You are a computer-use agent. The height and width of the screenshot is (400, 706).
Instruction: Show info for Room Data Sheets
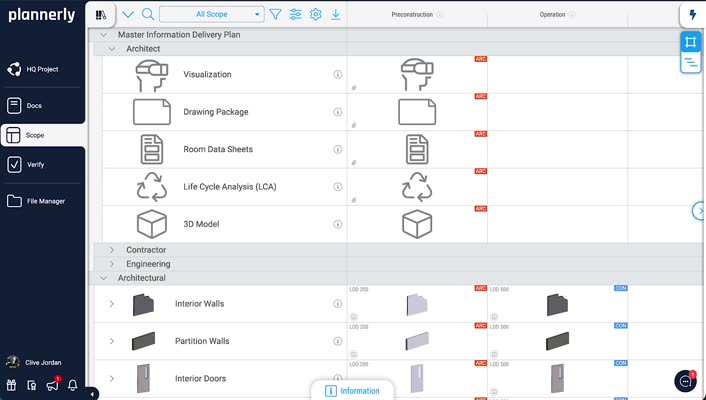click(x=338, y=149)
